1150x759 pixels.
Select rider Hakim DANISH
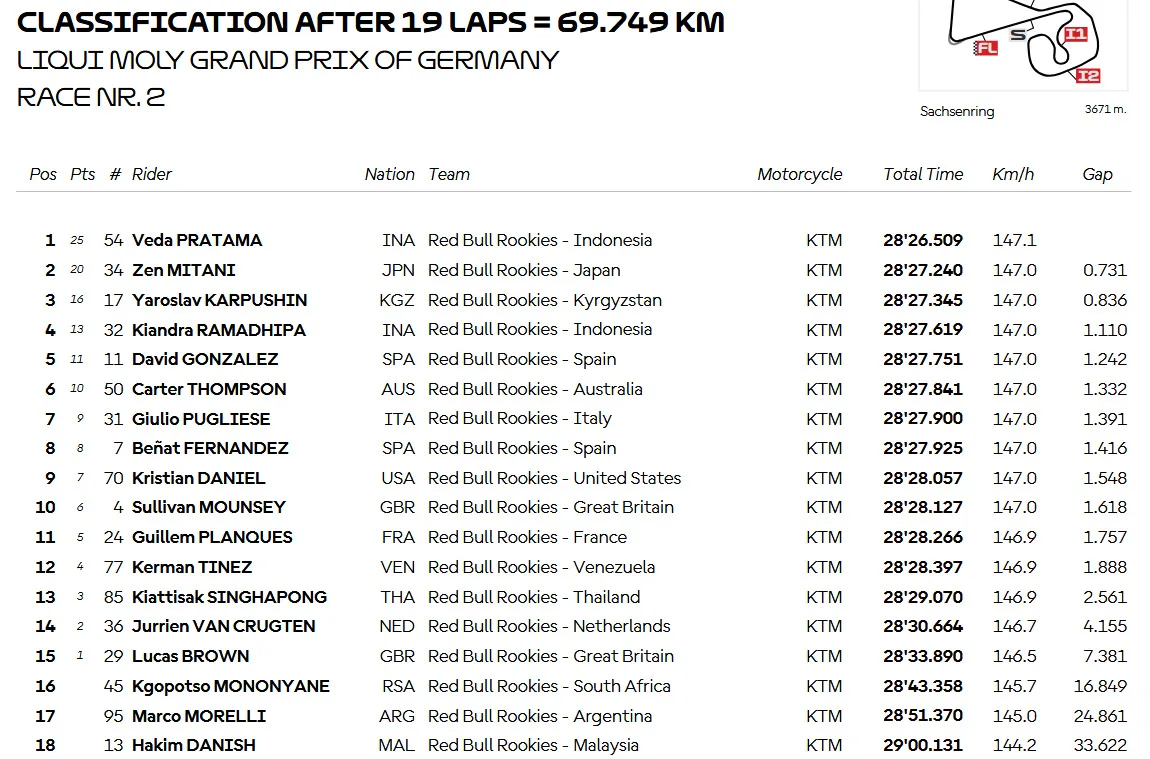pos(194,746)
